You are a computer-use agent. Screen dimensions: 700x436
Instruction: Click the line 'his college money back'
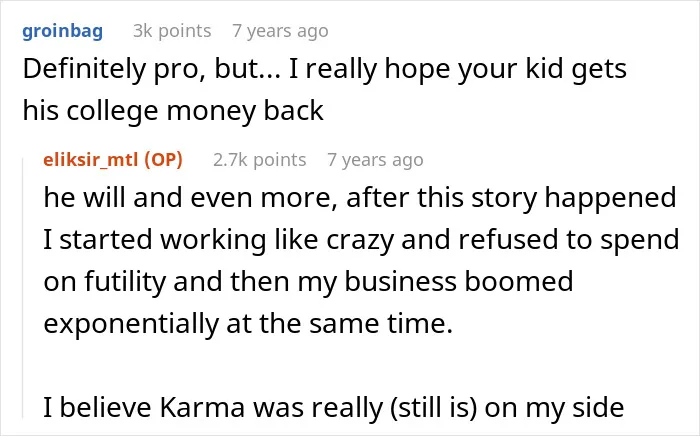[x=173, y=111]
